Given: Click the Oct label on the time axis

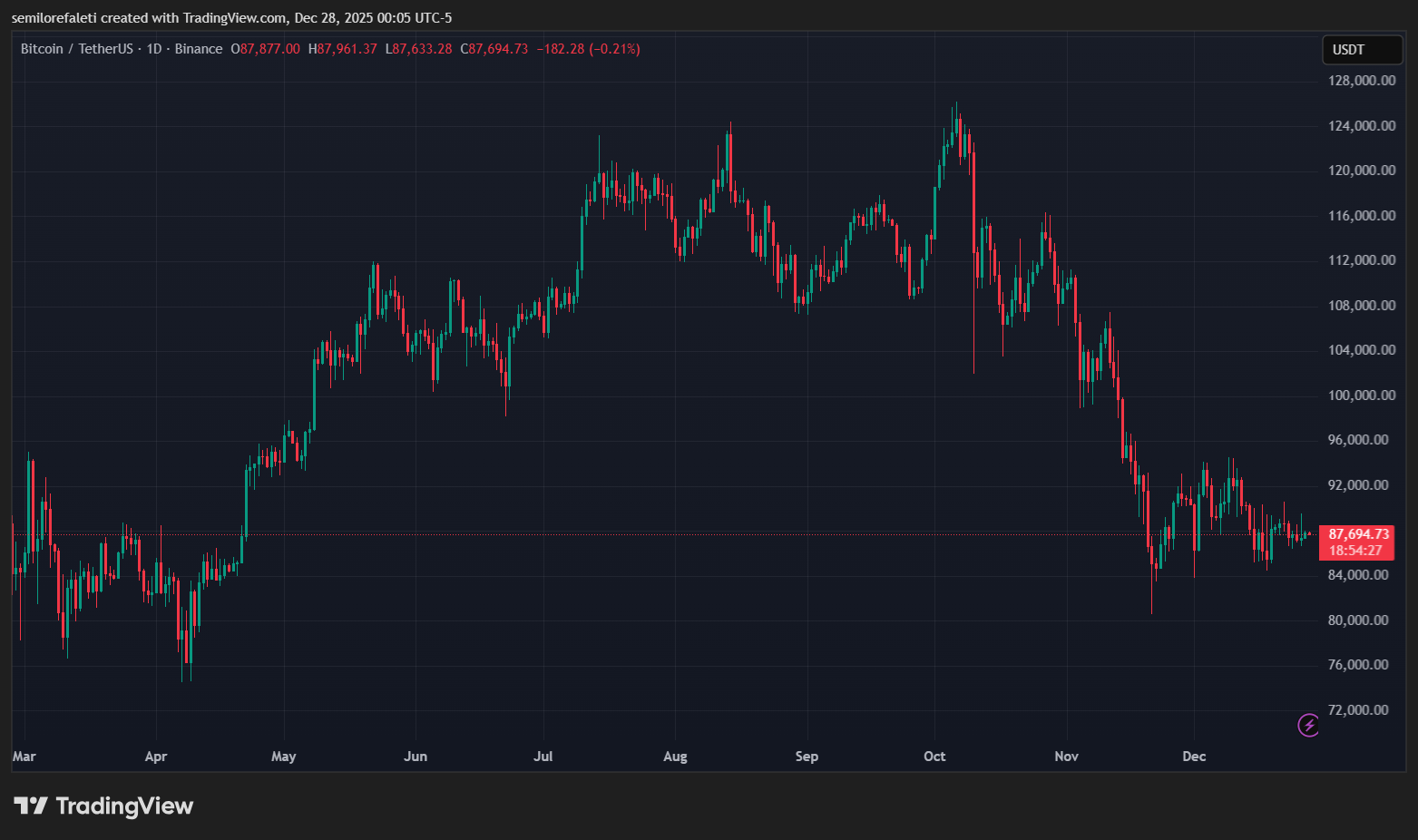Looking at the screenshot, I should click(x=934, y=756).
